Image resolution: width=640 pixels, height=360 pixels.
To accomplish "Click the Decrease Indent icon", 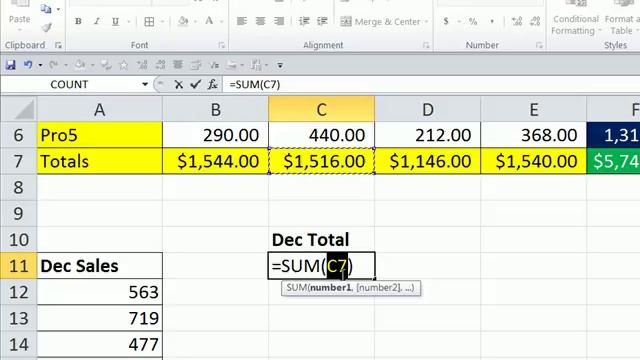I will pos(304,21).
